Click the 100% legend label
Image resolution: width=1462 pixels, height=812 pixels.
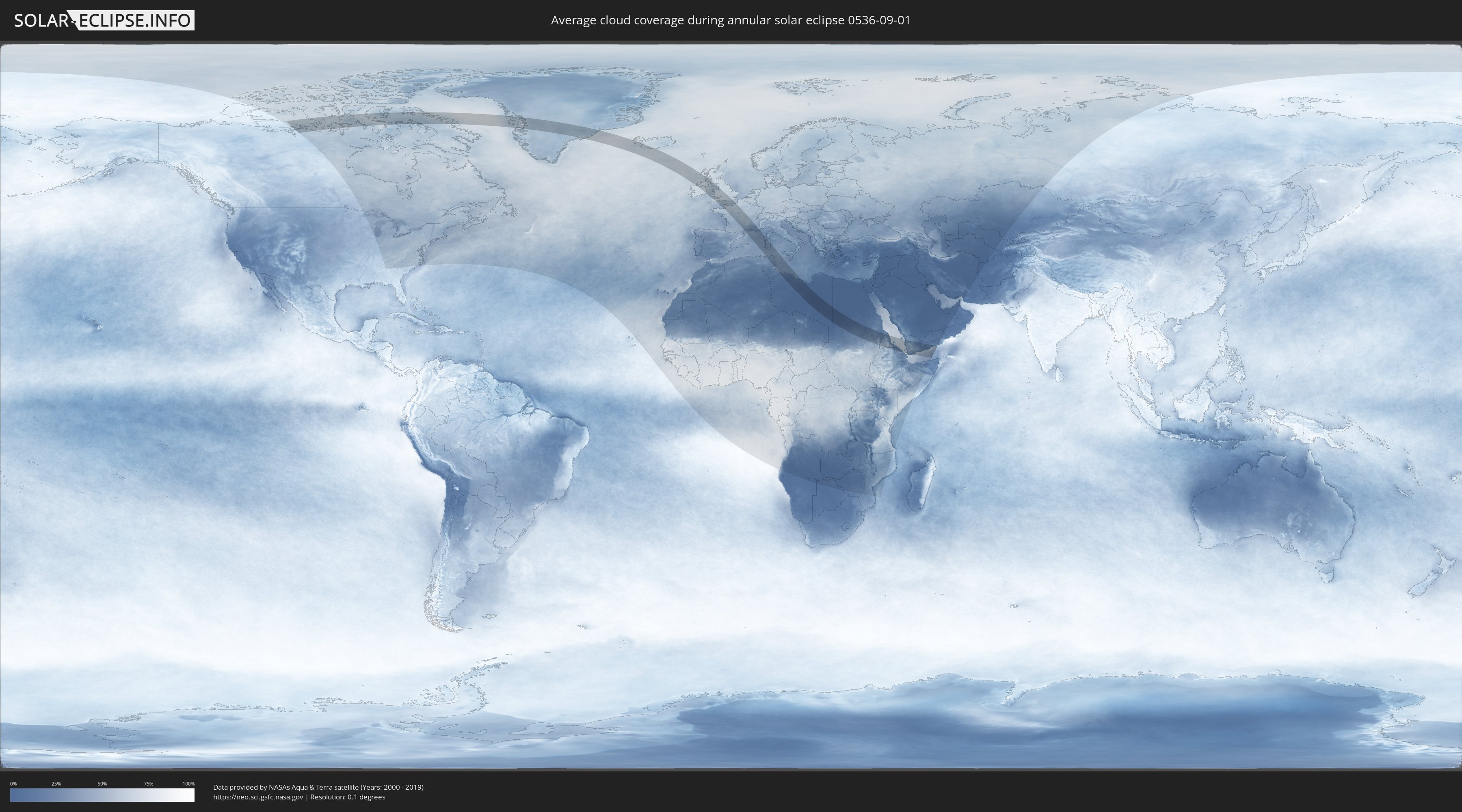tap(188, 784)
